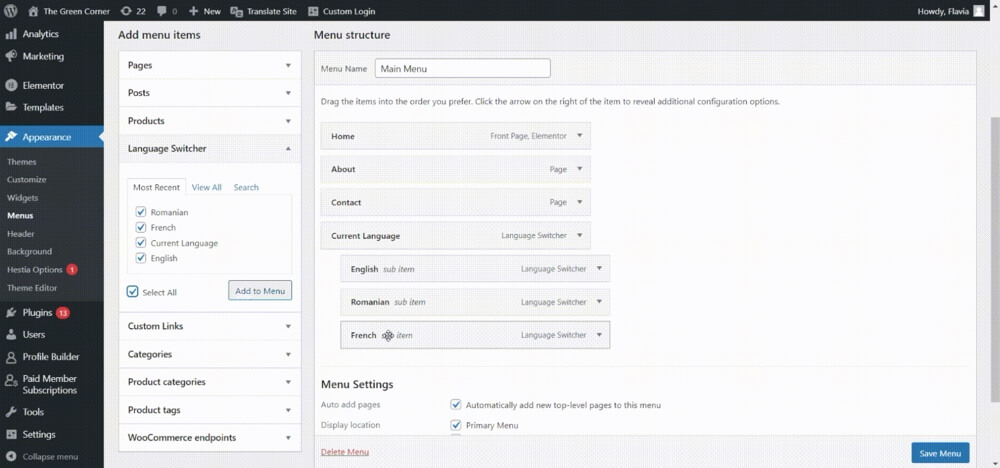
Task: Expand the Contact menu item options
Action: pyautogui.click(x=580, y=202)
